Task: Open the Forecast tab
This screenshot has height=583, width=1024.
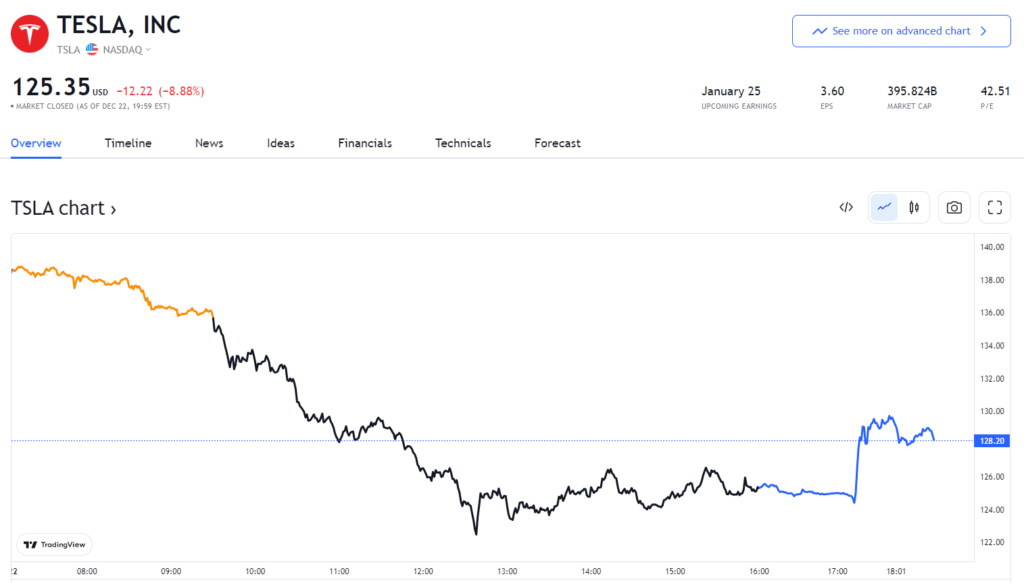Action: 557,143
